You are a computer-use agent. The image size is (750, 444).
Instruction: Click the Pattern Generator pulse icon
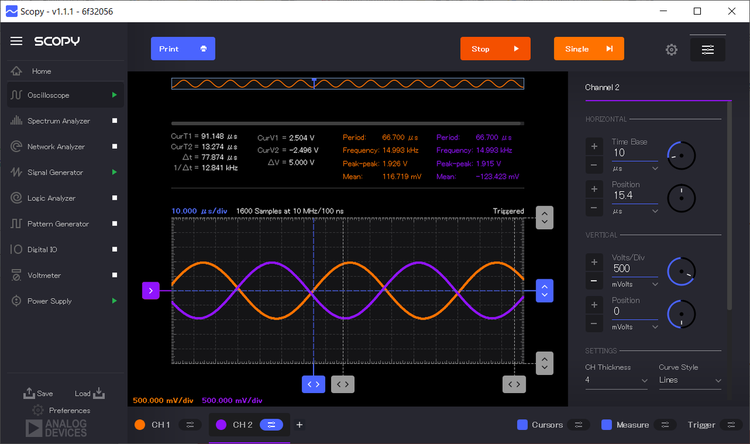click(16, 223)
